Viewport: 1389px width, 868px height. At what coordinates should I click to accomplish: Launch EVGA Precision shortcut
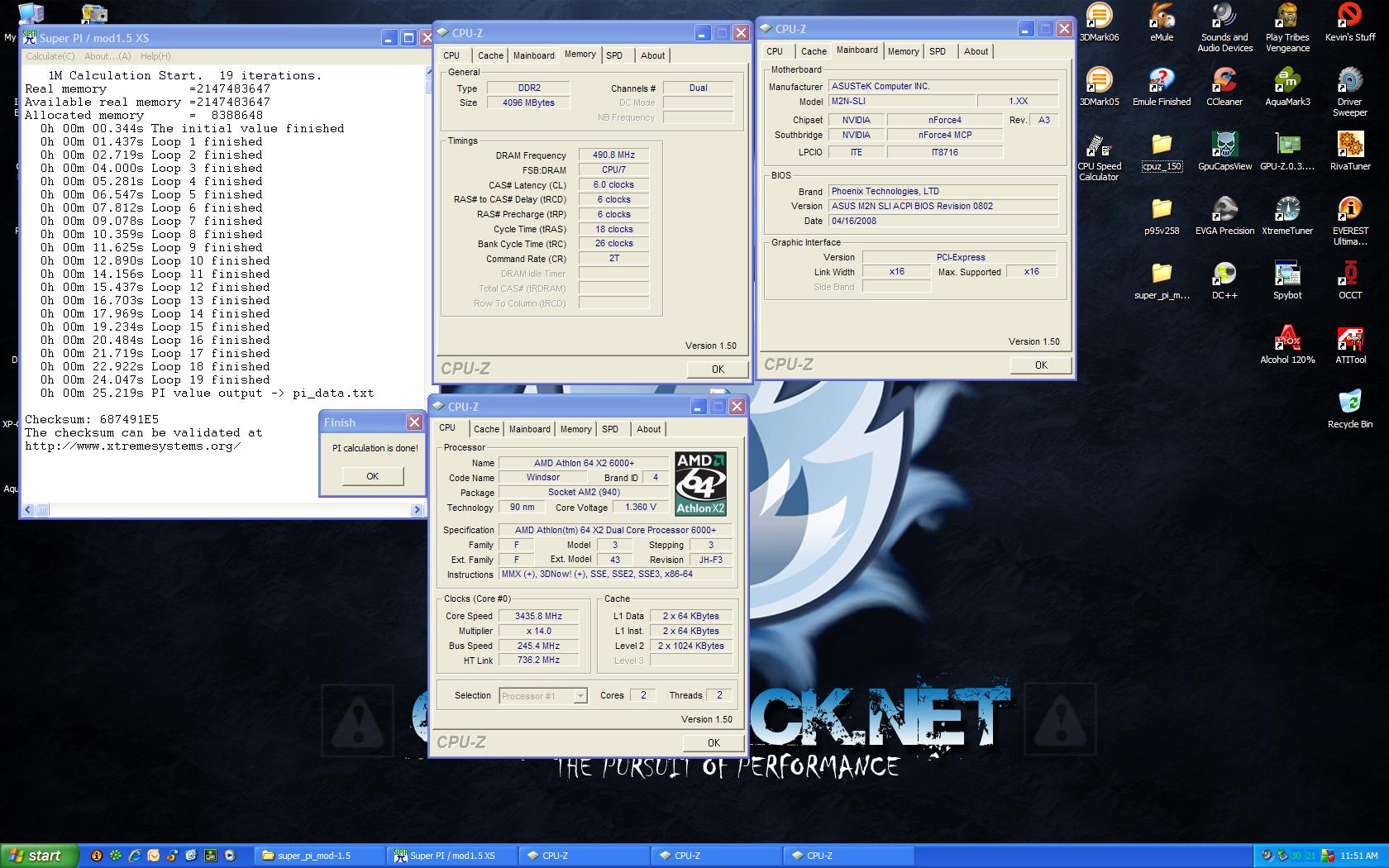pyautogui.click(x=1224, y=216)
